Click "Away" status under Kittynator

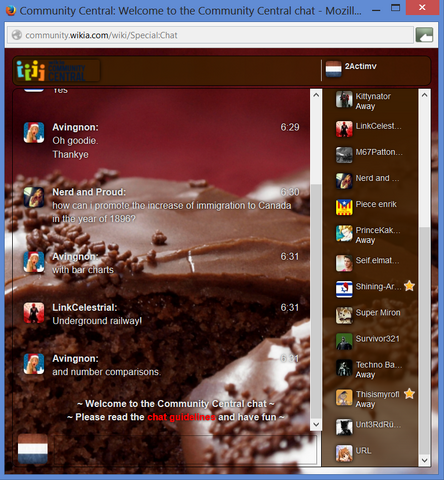365,106
